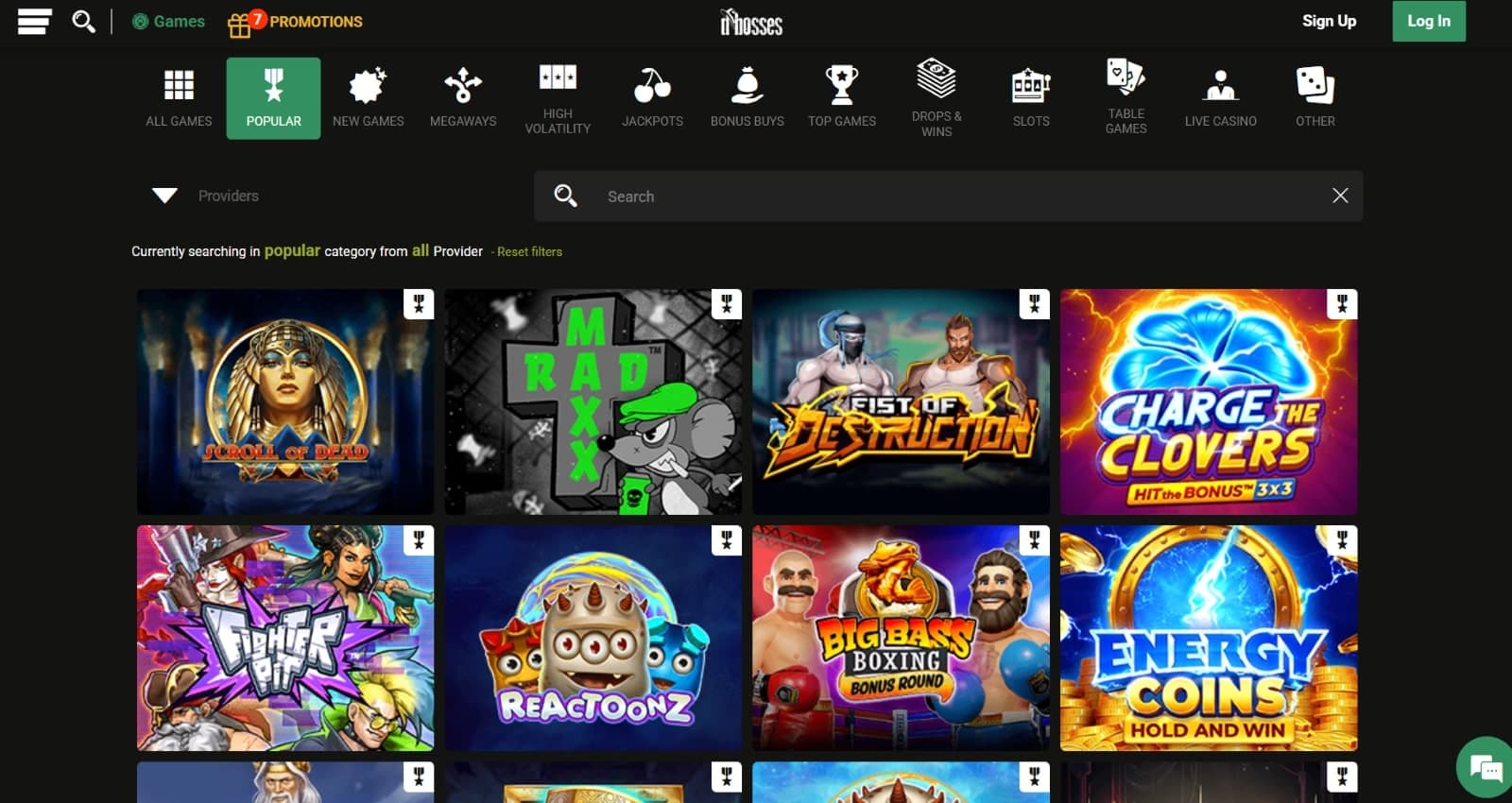The height and width of the screenshot is (803, 1512).
Task: Open the Games link in header
Action: pyautogui.click(x=168, y=21)
